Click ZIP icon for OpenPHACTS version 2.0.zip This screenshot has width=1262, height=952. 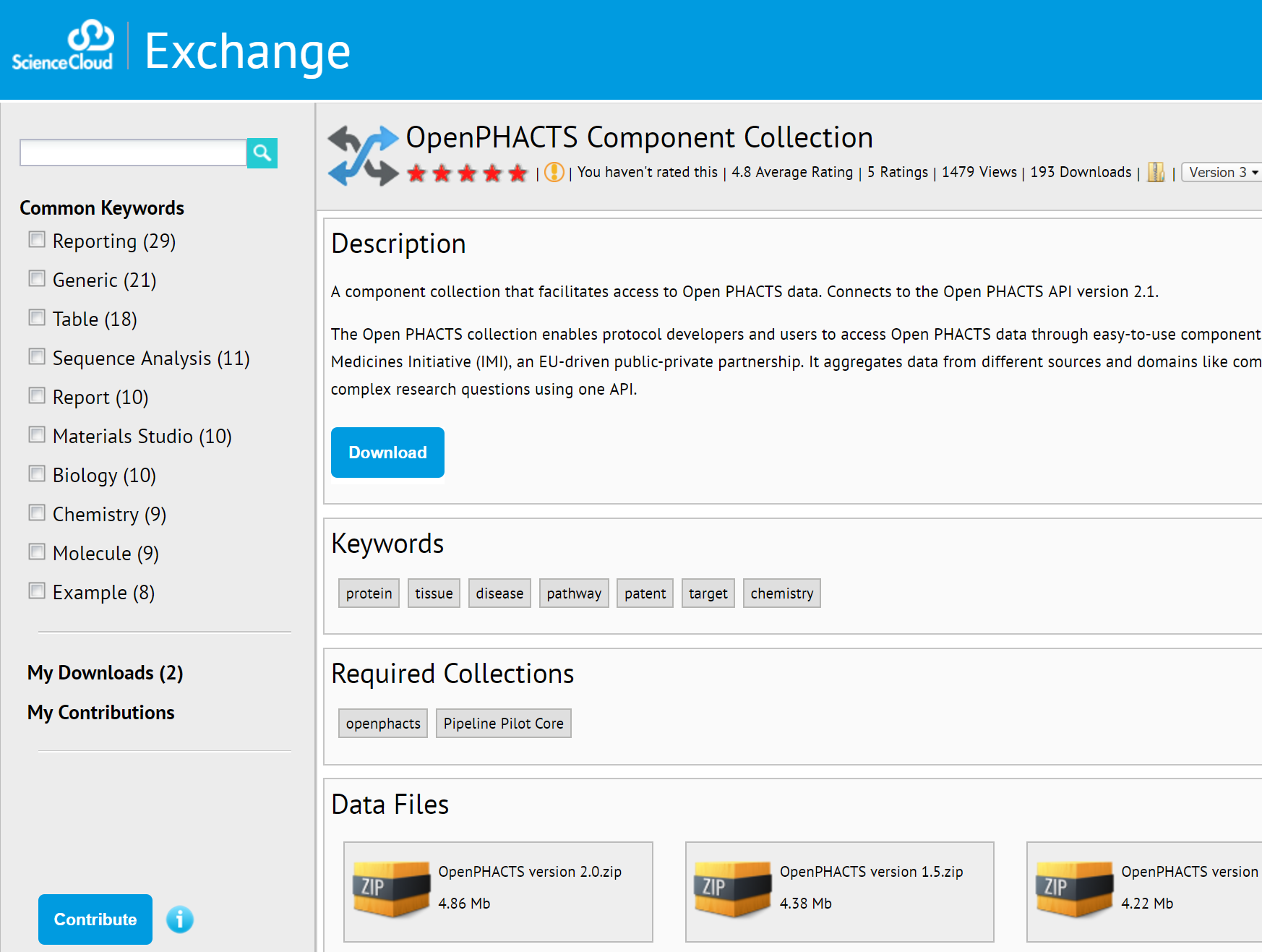click(391, 889)
